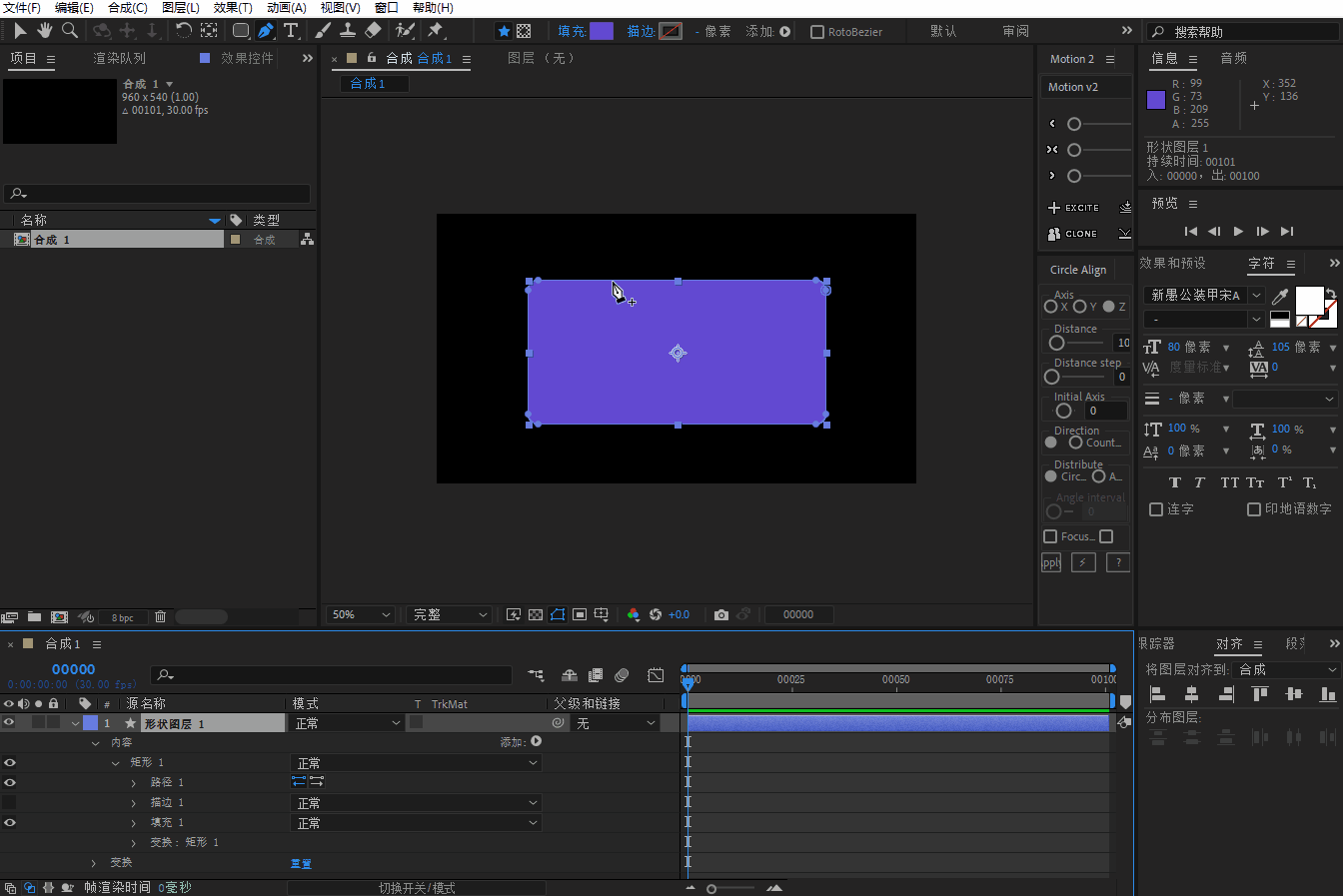Select Y axis radio in Circle Align
The height and width of the screenshot is (896, 1343).
1080,307
